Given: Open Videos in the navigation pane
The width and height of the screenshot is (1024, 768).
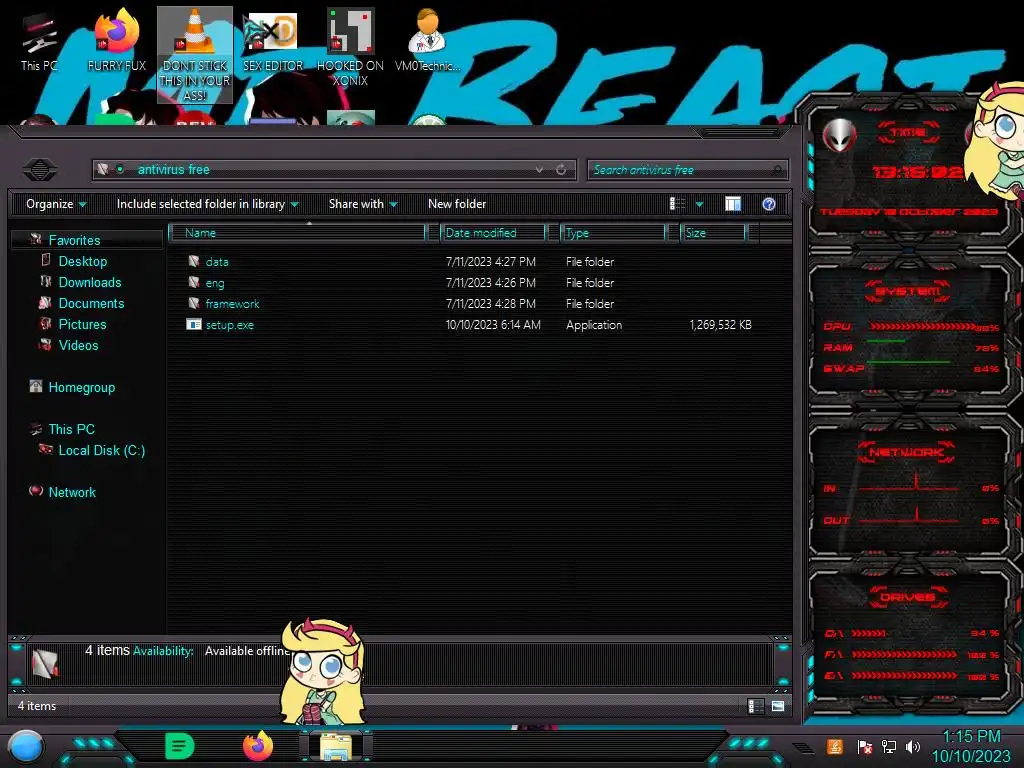Looking at the screenshot, I should click(78, 345).
